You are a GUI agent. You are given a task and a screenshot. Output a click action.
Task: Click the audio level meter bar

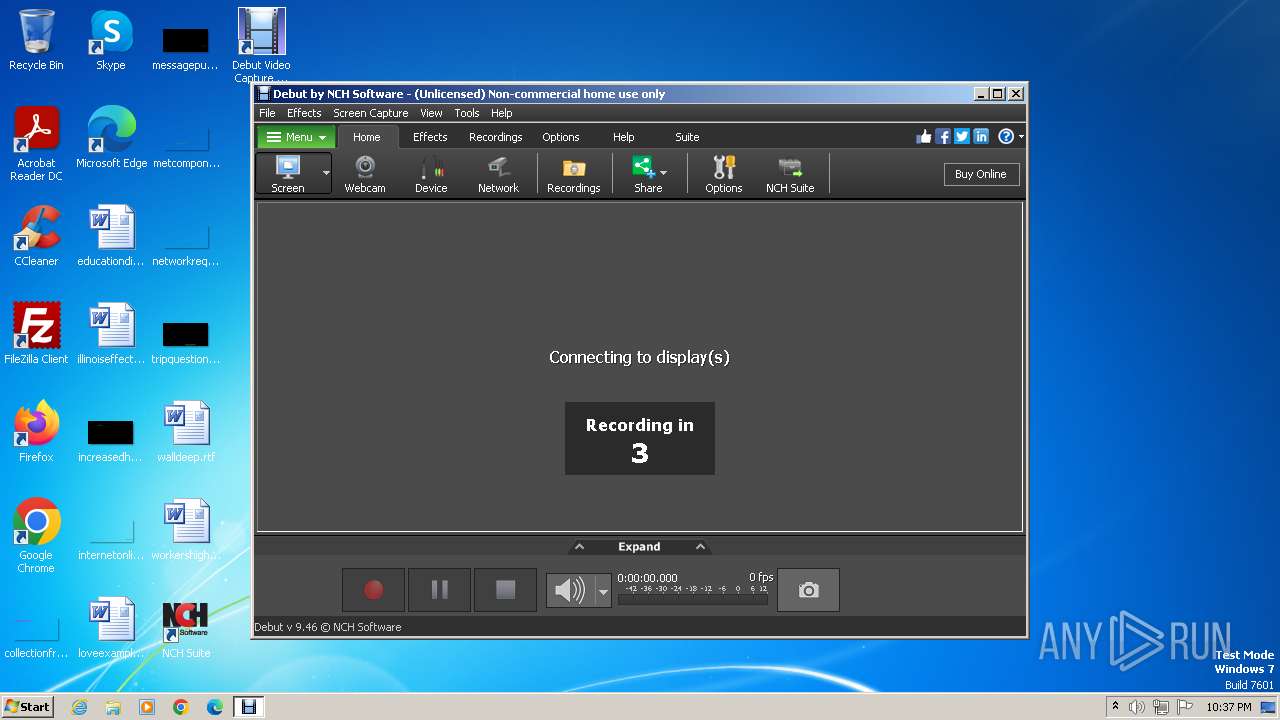[693, 600]
